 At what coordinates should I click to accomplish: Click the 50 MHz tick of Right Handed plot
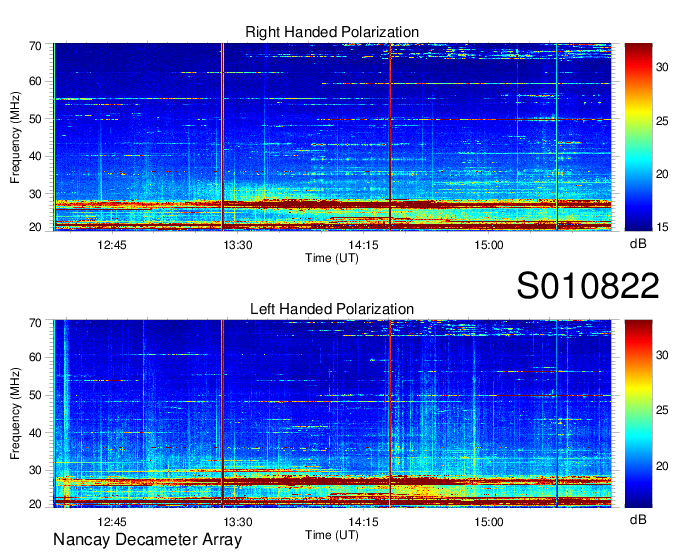pyautogui.click(x=35, y=119)
